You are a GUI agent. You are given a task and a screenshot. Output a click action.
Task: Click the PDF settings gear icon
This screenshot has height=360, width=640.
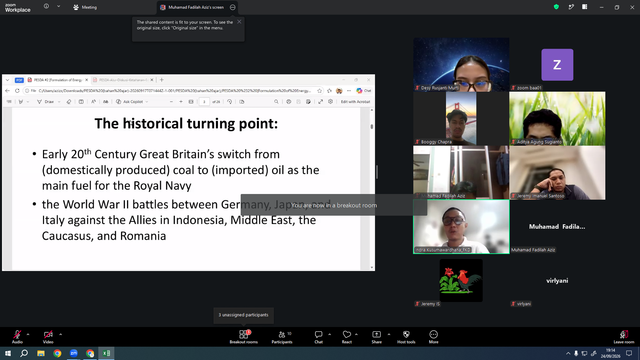pos(331,102)
